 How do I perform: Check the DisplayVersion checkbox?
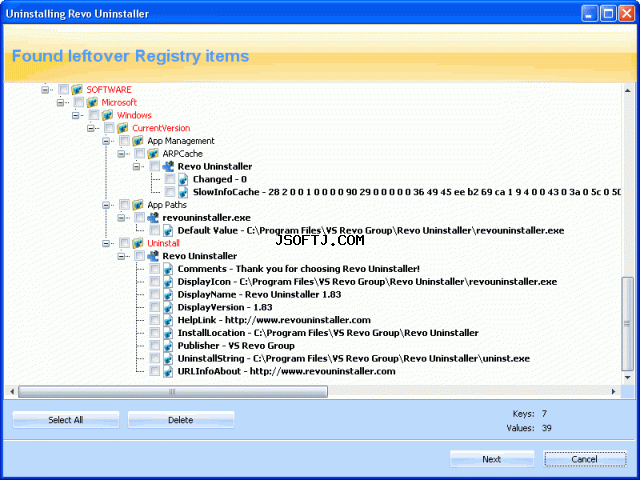pos(155,307)
